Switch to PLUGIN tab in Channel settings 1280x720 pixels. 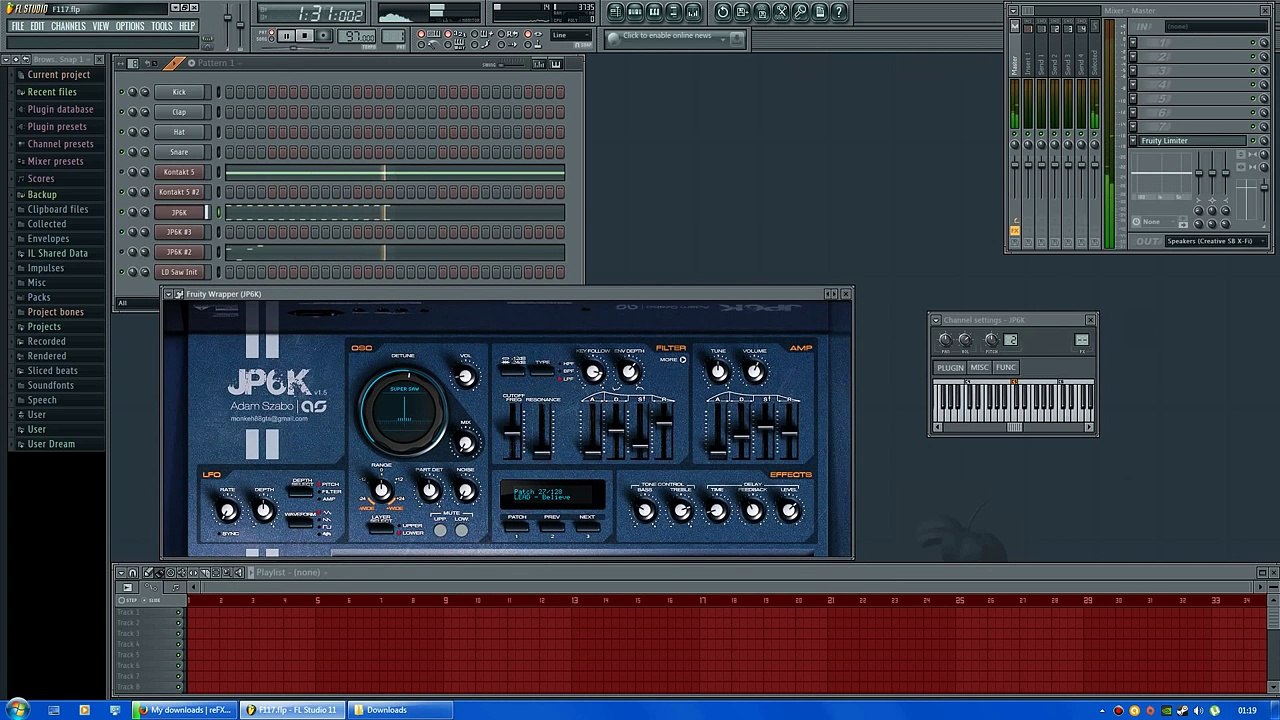click(950, 367)
